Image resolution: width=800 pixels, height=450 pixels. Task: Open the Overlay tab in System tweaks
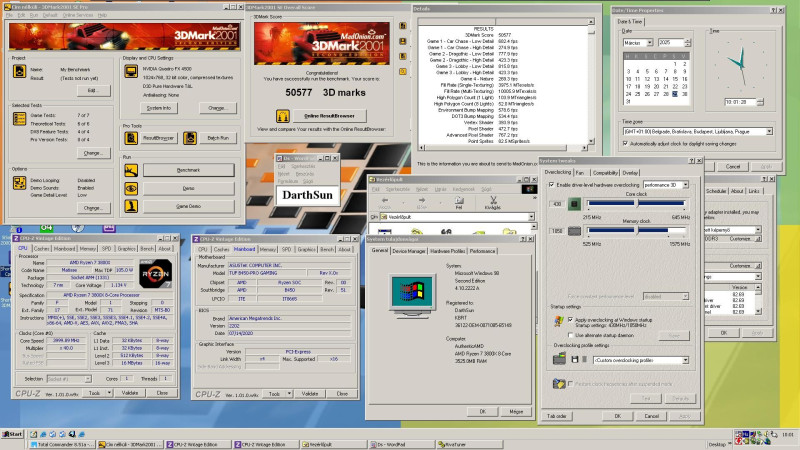click(x=630, y=173)
